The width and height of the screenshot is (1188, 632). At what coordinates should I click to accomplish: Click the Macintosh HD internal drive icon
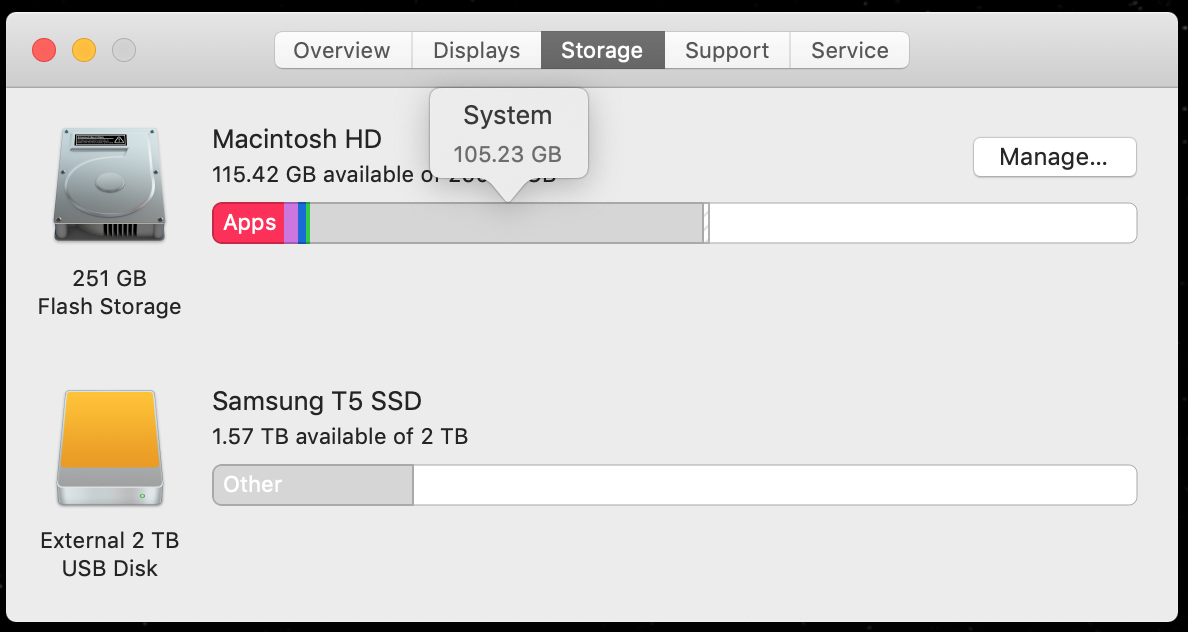pos(108,185)
